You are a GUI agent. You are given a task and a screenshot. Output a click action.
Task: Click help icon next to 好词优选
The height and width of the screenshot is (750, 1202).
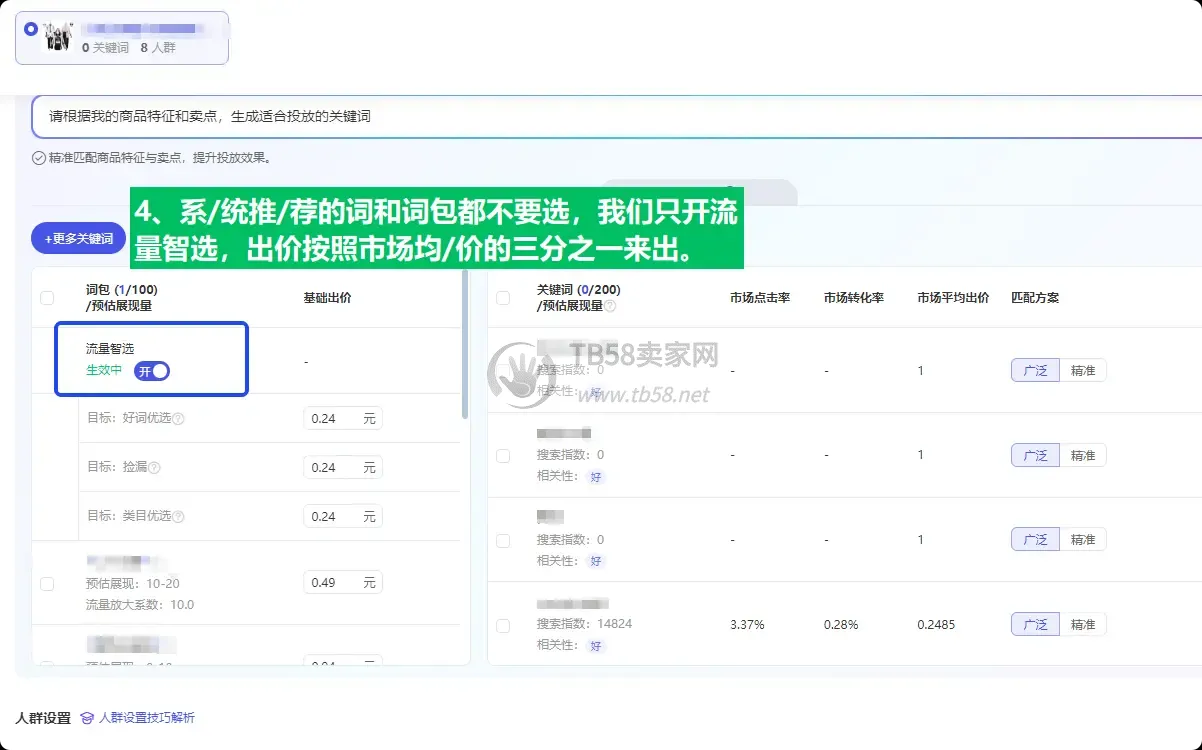pyautogui.click(x=179, y=419)
